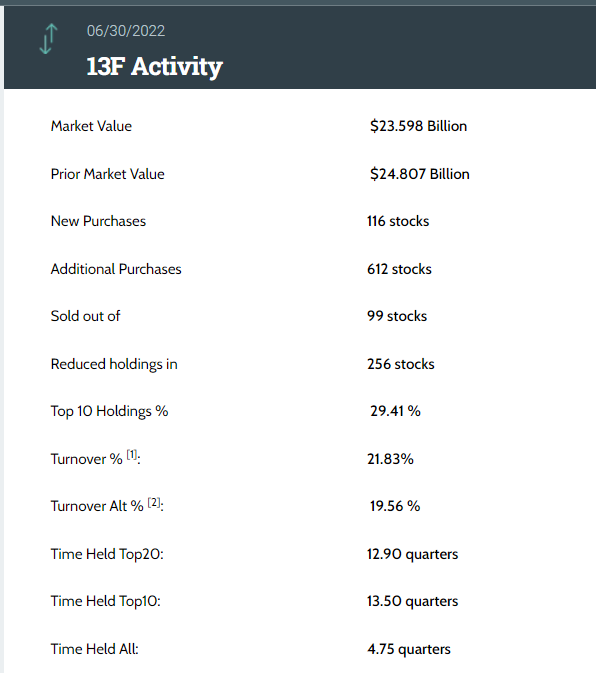The image size is (596, 673).
Task: Click the Time Held All label
Action: [x=95, y=649]
